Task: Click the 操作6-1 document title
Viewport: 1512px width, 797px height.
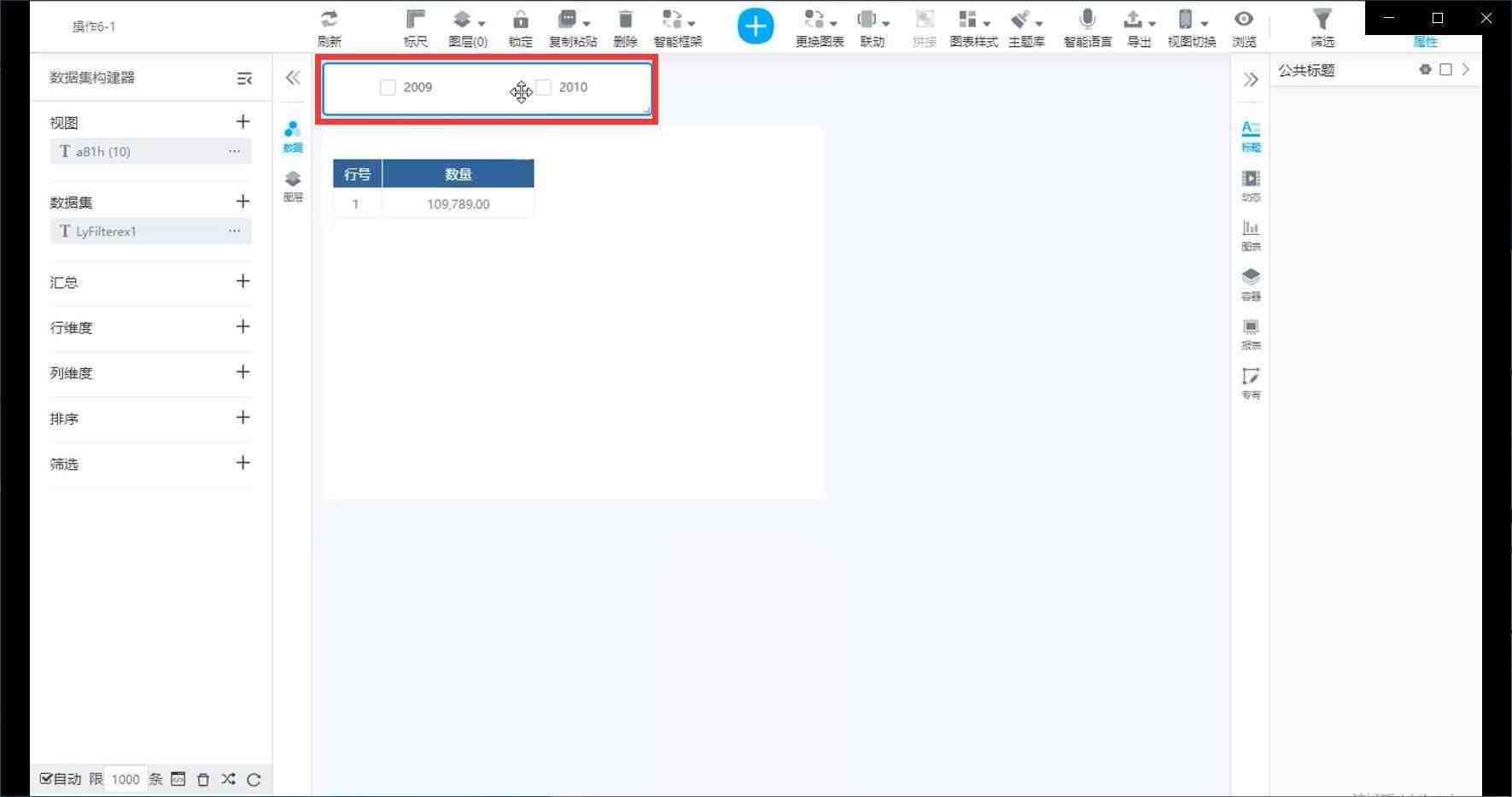Action: pyautogui.click(x=94, y=26)
